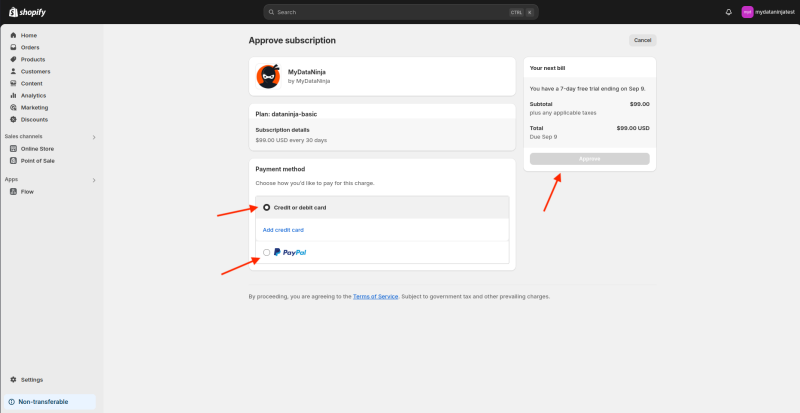Open Settings gear in sidebar

coord(13,380)
